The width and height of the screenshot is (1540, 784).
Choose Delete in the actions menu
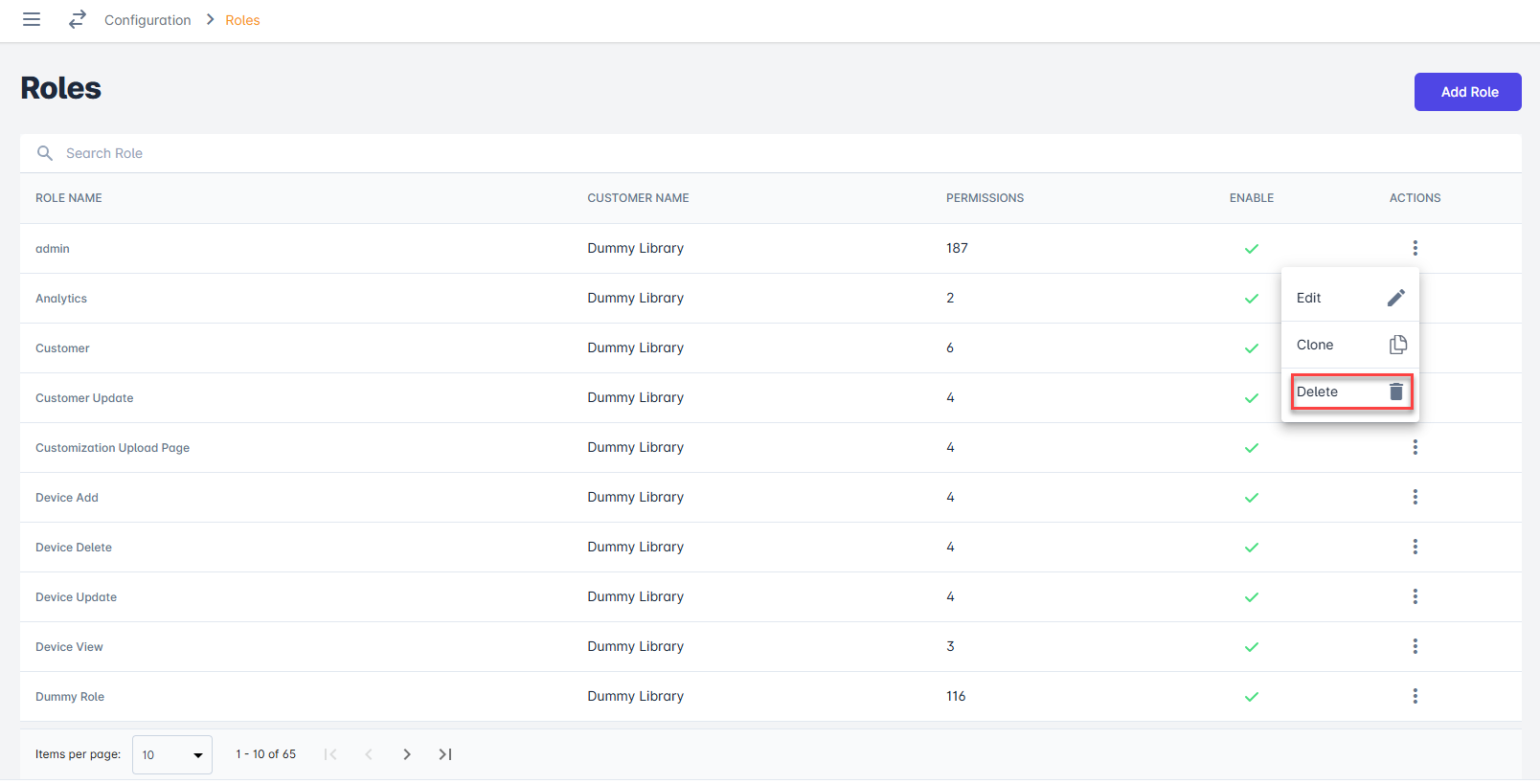tap(1319, 392)
